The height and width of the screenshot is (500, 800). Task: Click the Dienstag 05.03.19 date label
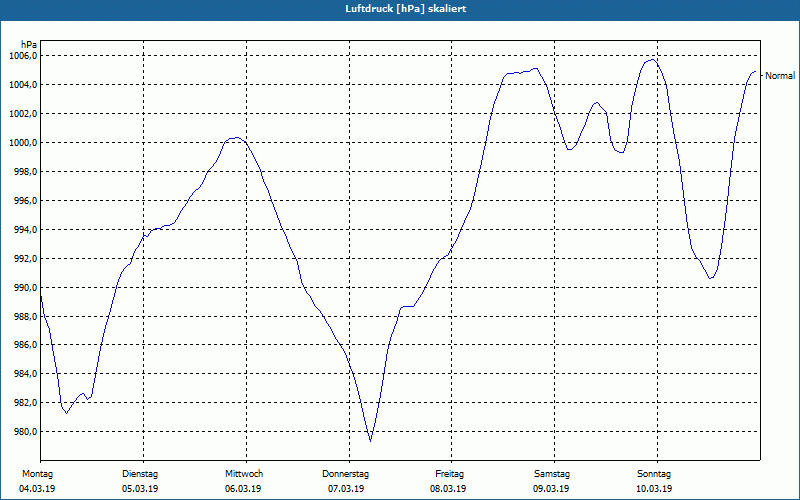click(140, 481)
